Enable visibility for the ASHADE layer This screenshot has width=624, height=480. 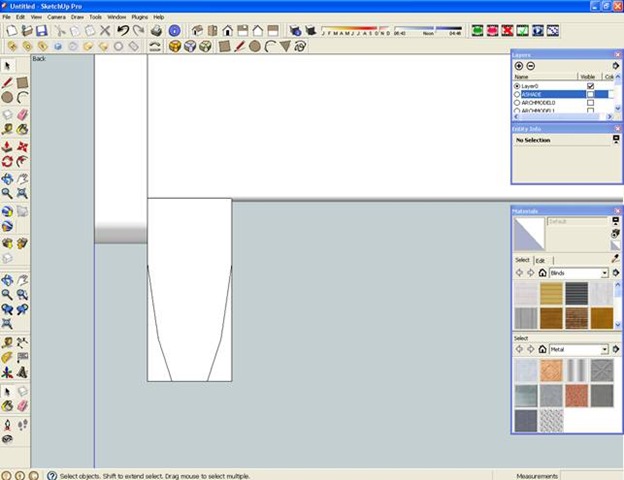(590, 94)
